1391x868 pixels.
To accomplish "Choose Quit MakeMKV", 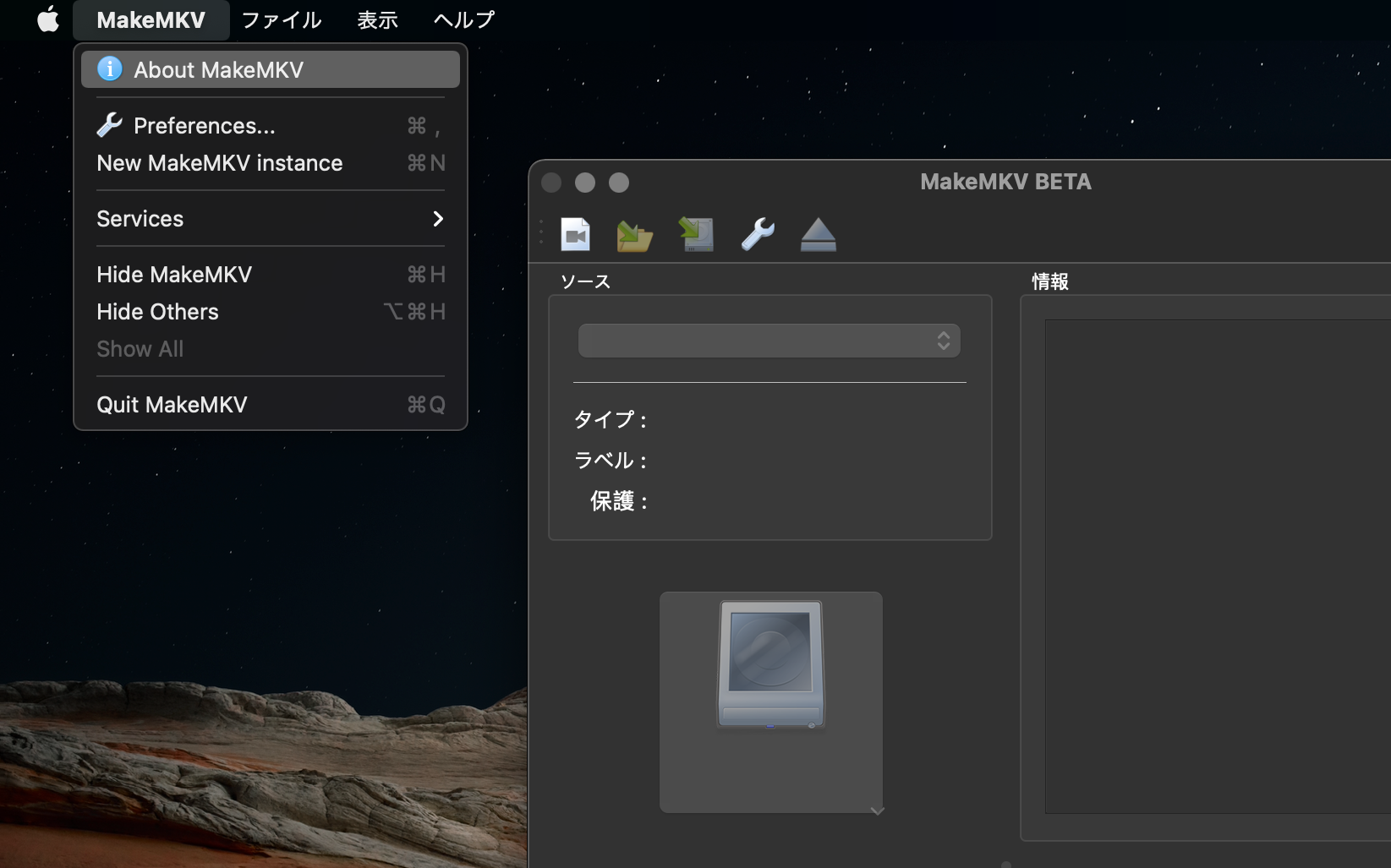I will [271, 405].
